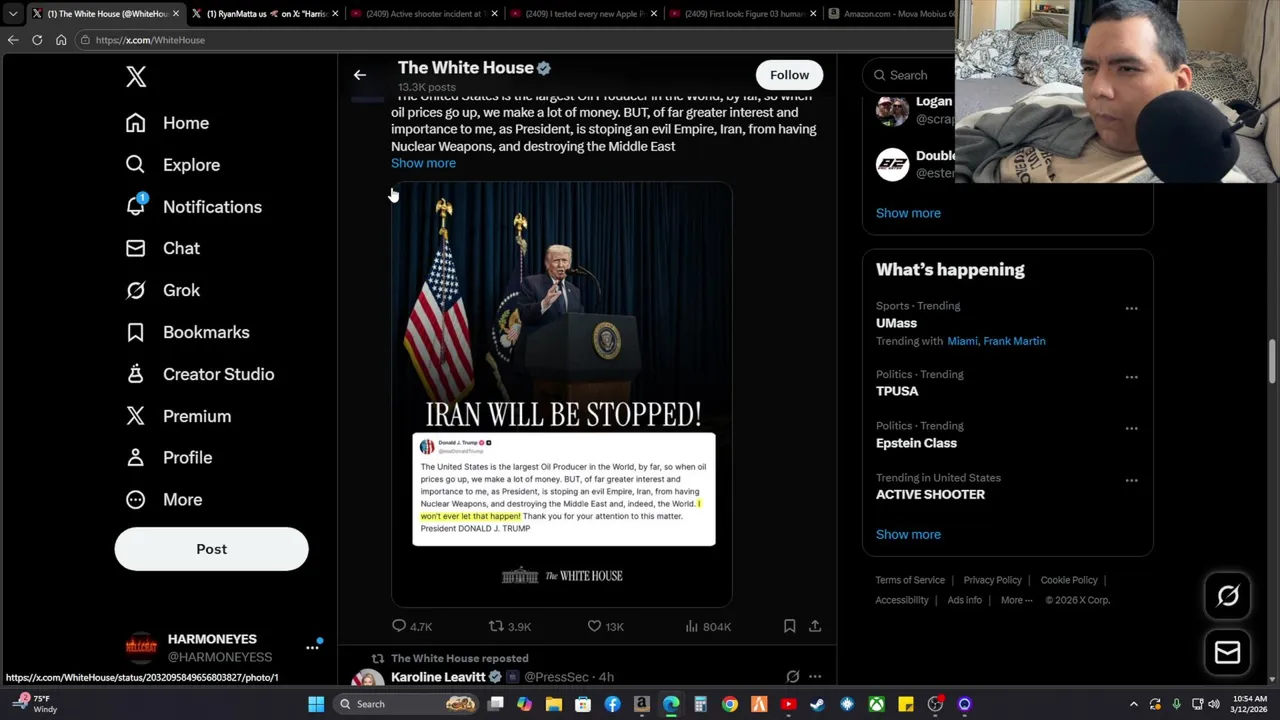1280x720 pixels.
Task: Open Ads info footer link
Action: (965, 600)
